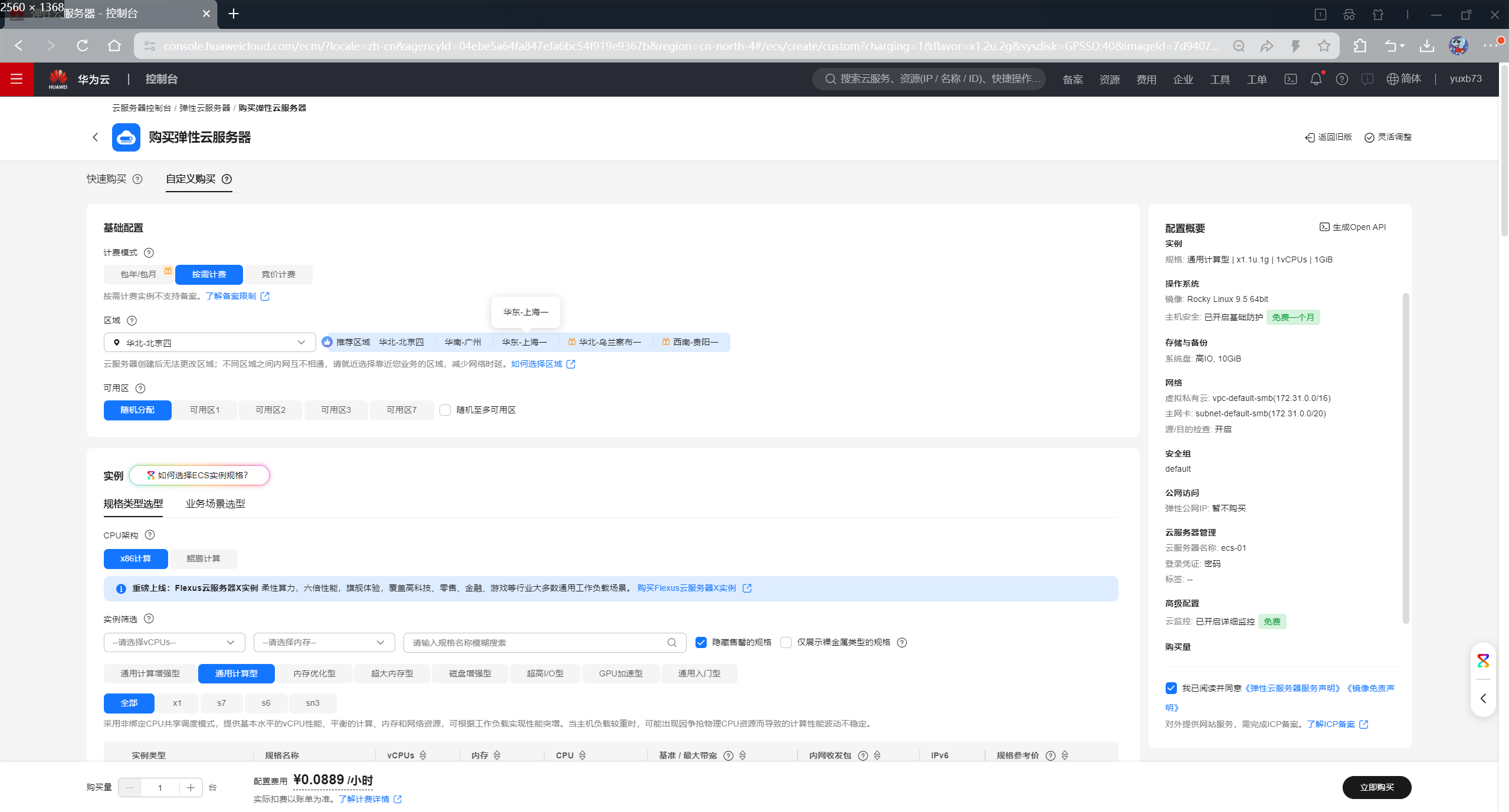Collapse the right floating assistant arrow
The height and width of the screenshot is (812, 1509).
coord(1483,698)
